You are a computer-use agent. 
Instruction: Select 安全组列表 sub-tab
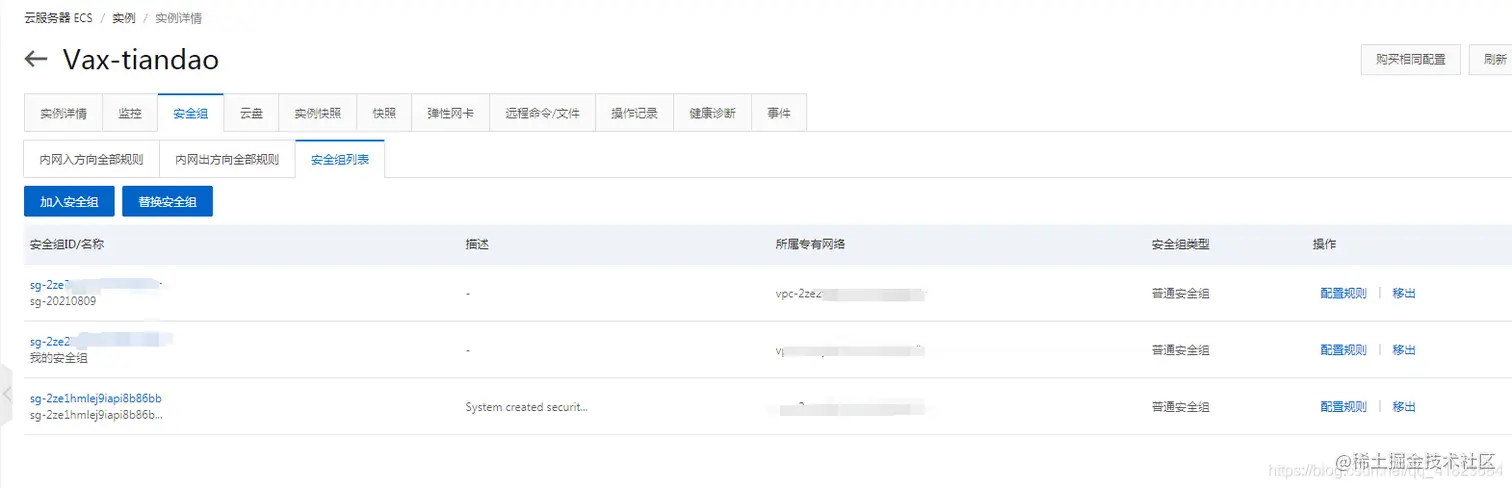[x=340, y=159]
